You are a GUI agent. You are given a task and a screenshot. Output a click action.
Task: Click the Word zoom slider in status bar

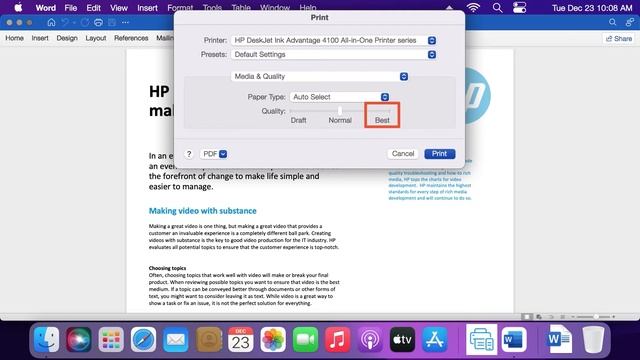pos(593,317)
